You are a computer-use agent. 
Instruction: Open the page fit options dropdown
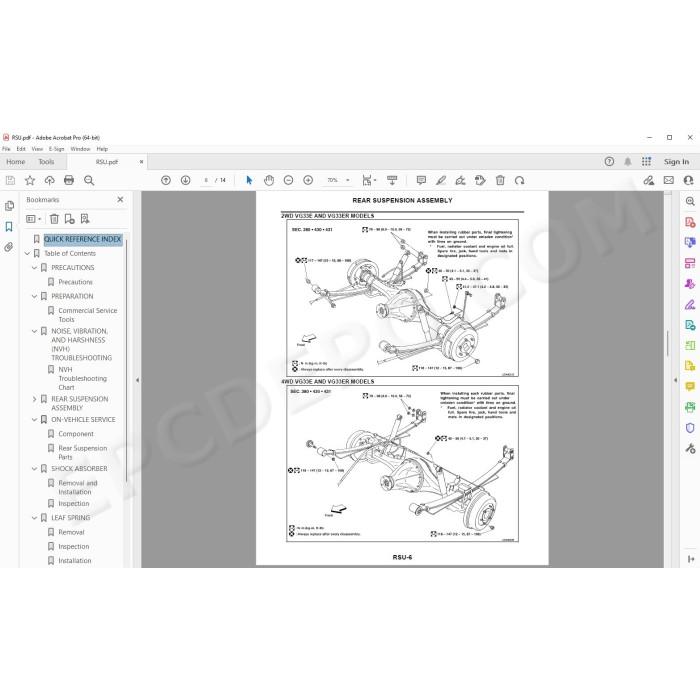pos(369,180)
